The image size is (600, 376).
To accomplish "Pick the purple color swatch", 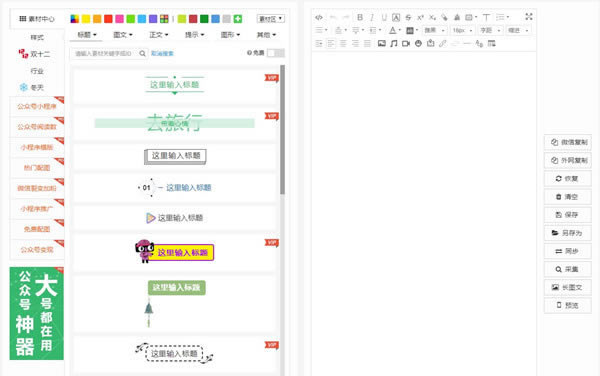I will click(153, 19).
